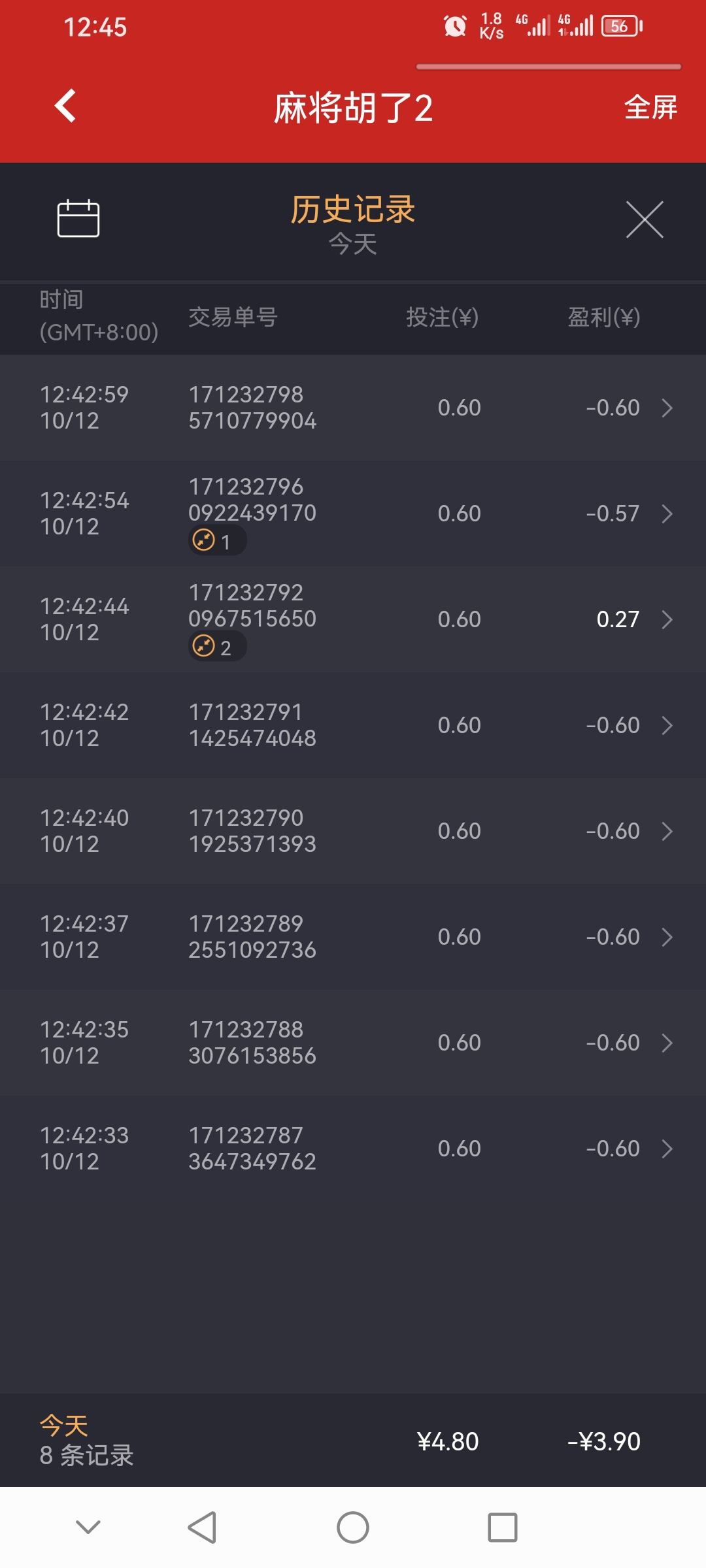Expand details for the -0.57 profit record
The height and width of the screenshot is (1568, 706).
[667, 514]
